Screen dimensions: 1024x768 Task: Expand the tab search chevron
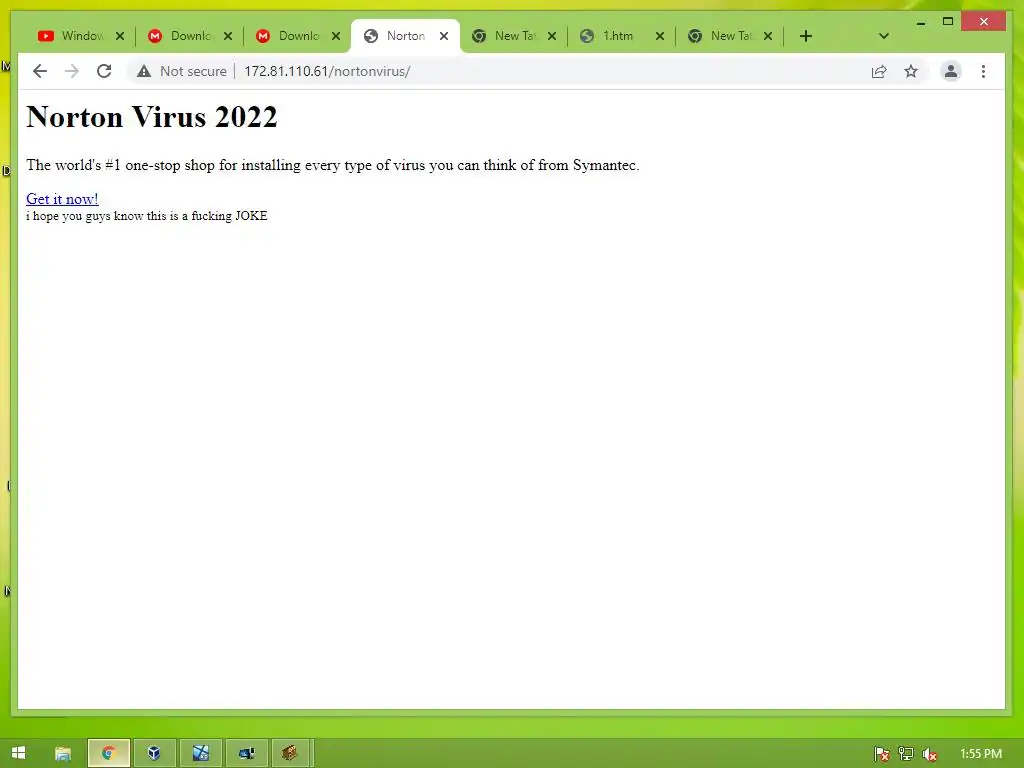pyautogui.click(x=884, y=36)
